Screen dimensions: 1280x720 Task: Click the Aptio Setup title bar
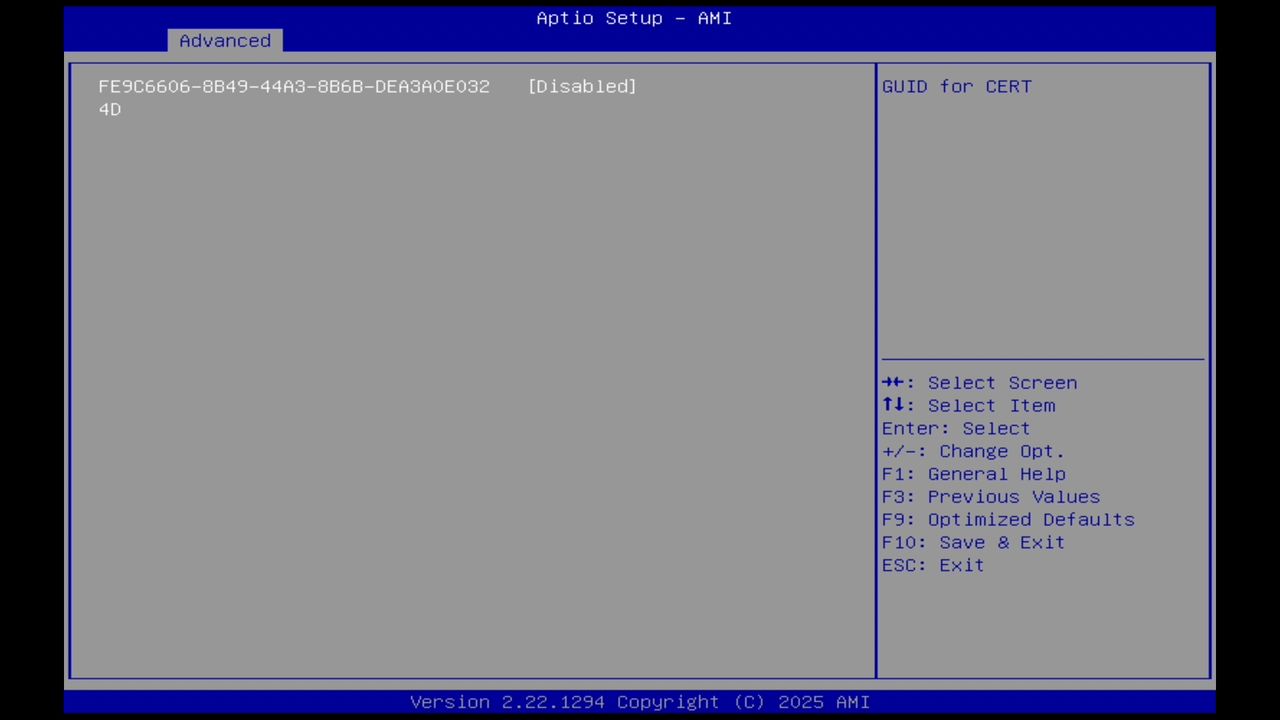coord(633,17)
